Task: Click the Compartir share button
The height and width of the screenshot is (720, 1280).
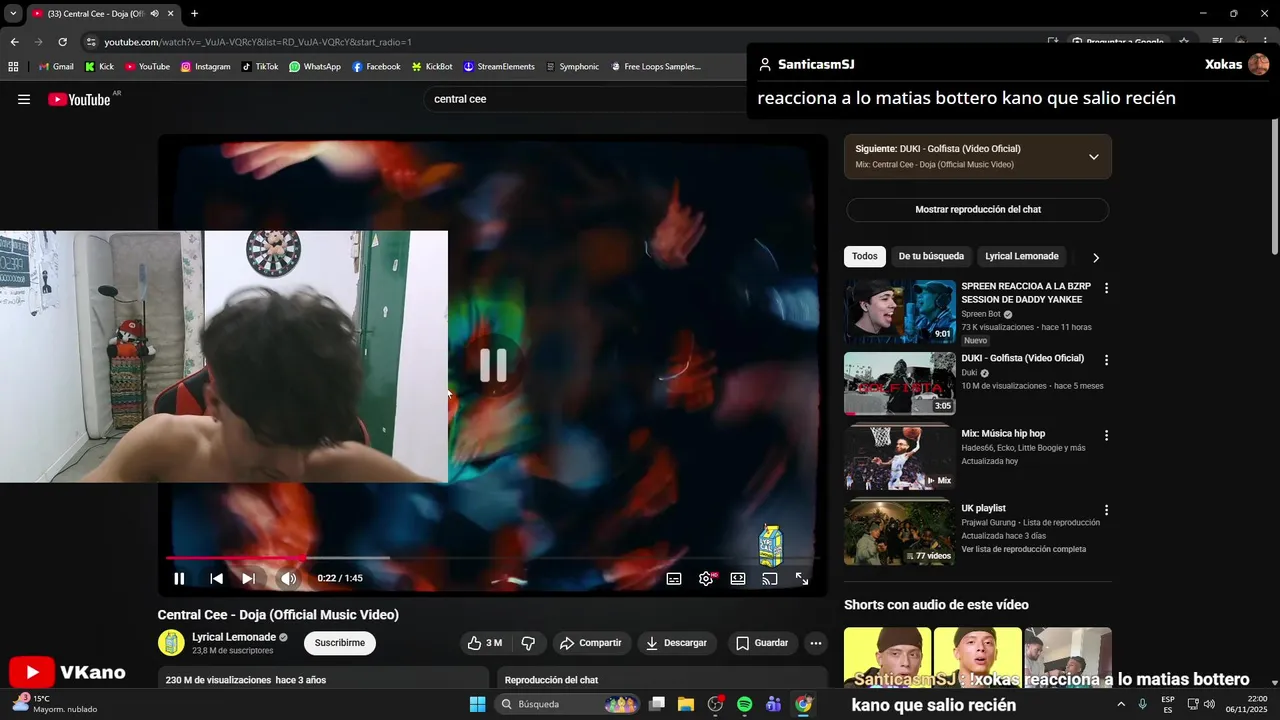Action: (x=590, y=643)
